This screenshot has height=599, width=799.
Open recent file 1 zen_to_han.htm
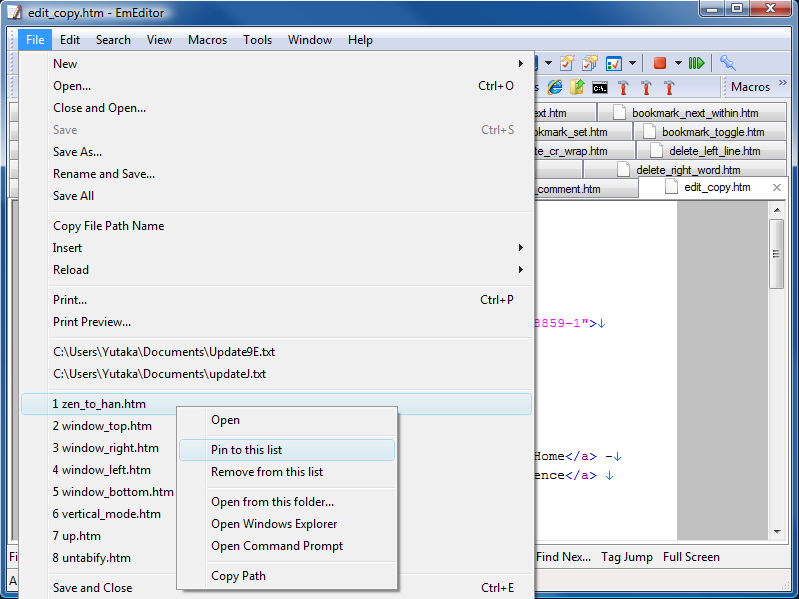(x=276, y=404)
